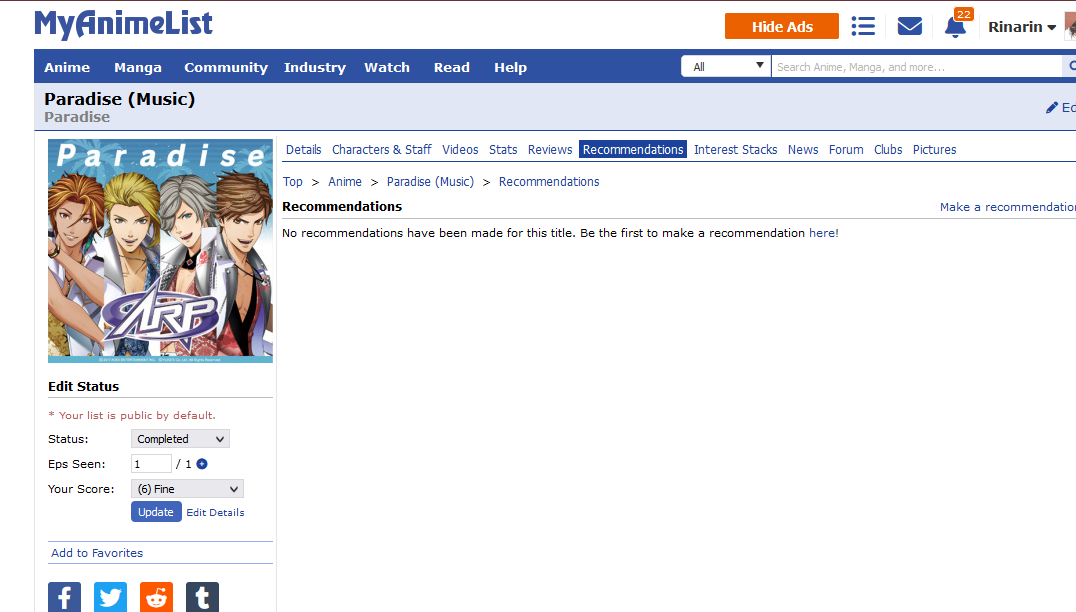Viewport: 1076px width, 612px height.
Task: Share on Twitter icon
Action: coord(110,598)
